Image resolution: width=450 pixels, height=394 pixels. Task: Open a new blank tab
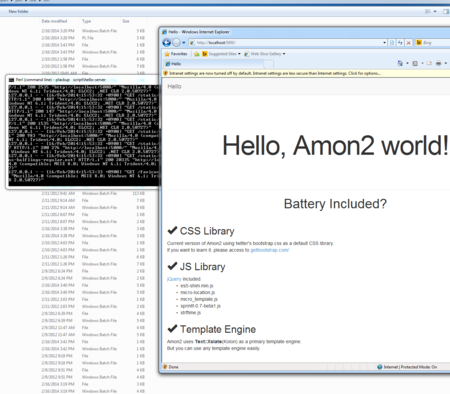269,64
